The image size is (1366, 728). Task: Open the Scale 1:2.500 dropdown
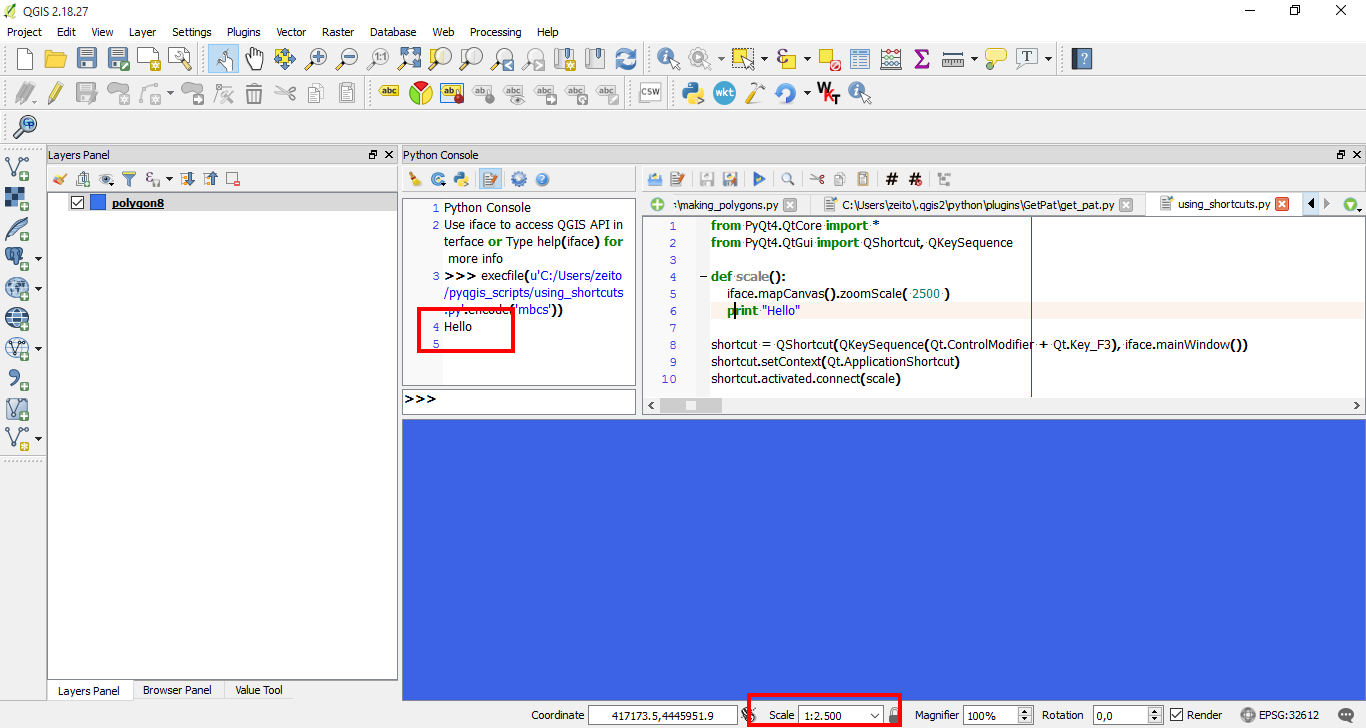(x=876, y=715)
